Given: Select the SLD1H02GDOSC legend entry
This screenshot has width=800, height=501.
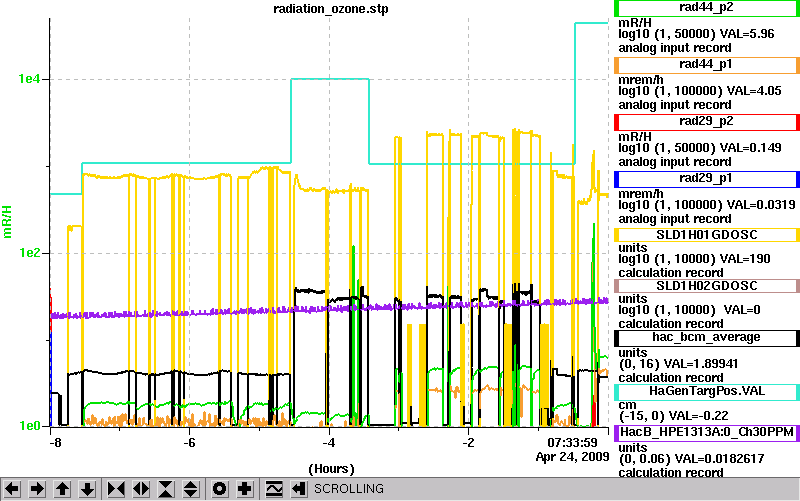Looking at the screenshot, I should [x=706, y=286].
